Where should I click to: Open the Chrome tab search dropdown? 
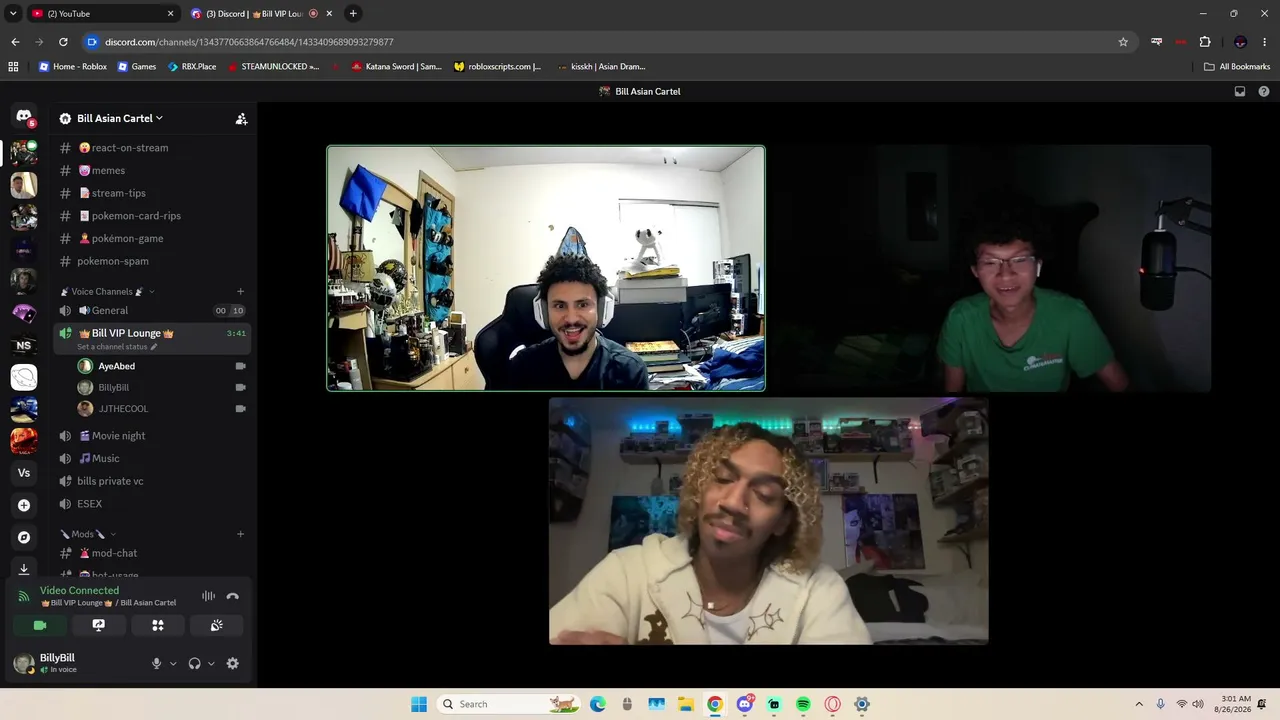pos(13,13)
